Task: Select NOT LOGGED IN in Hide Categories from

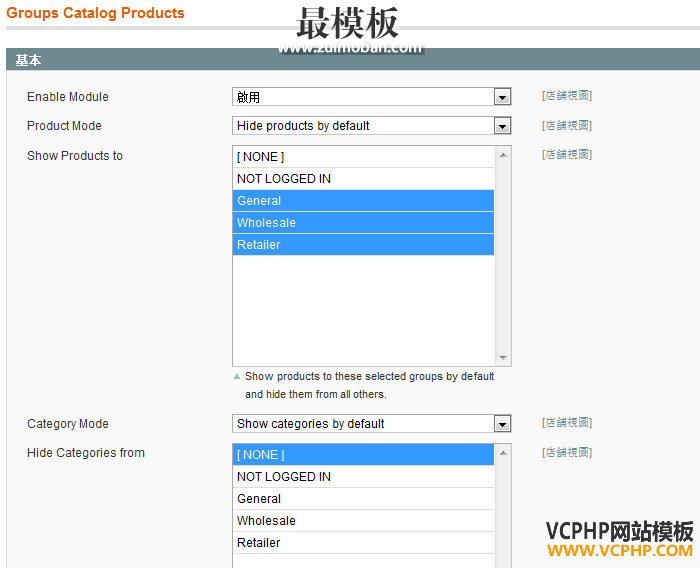Action: coord(363,477)
